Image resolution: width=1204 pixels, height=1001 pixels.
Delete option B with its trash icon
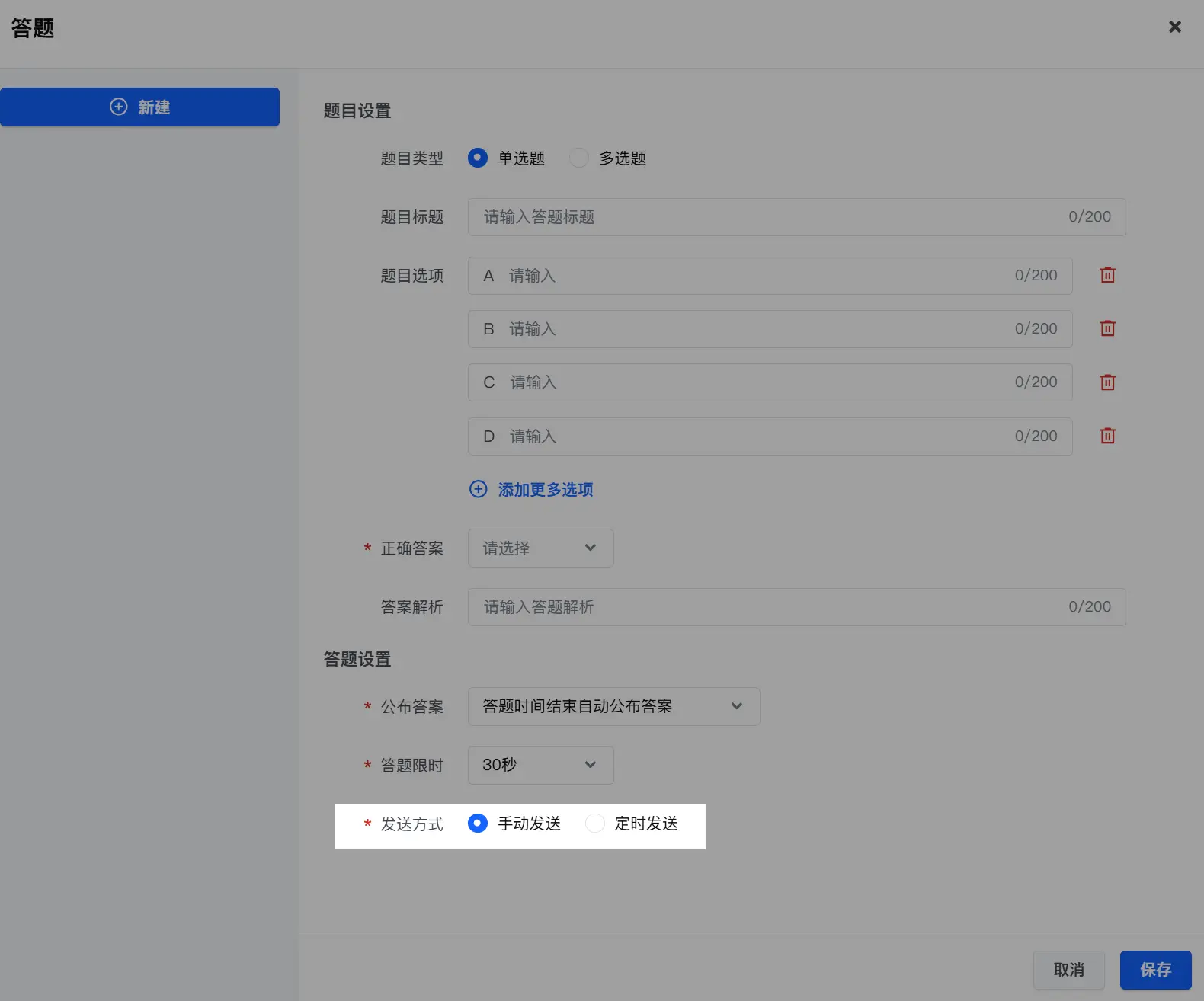click(1107, 328)
